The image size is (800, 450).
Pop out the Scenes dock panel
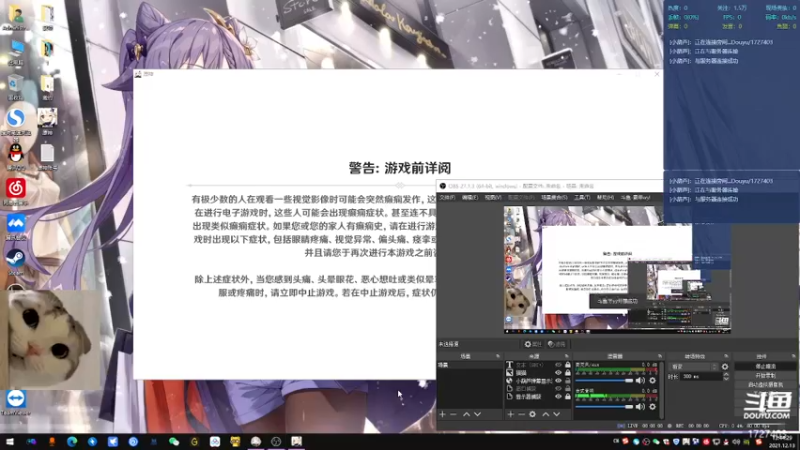pos(498,356)
